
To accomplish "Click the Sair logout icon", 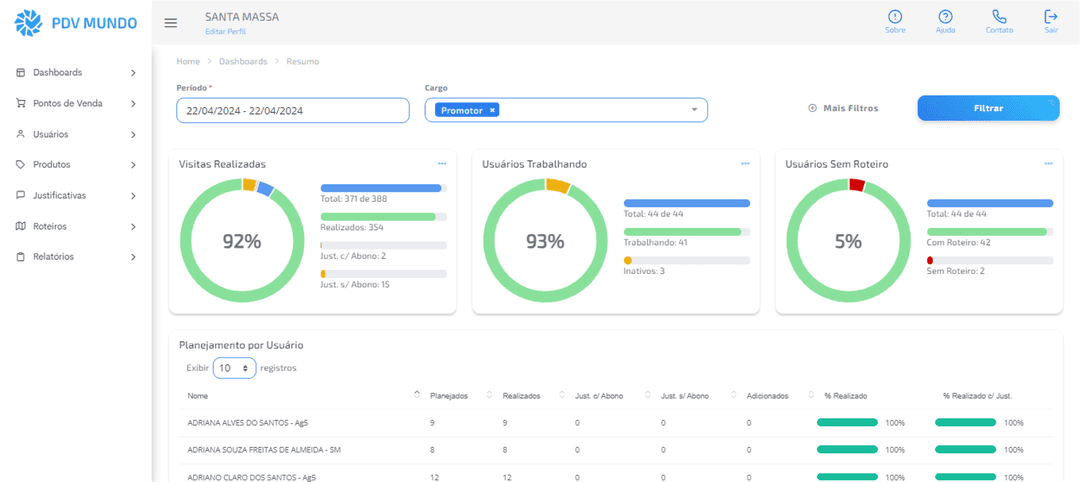I will [x=1051, y=17].
